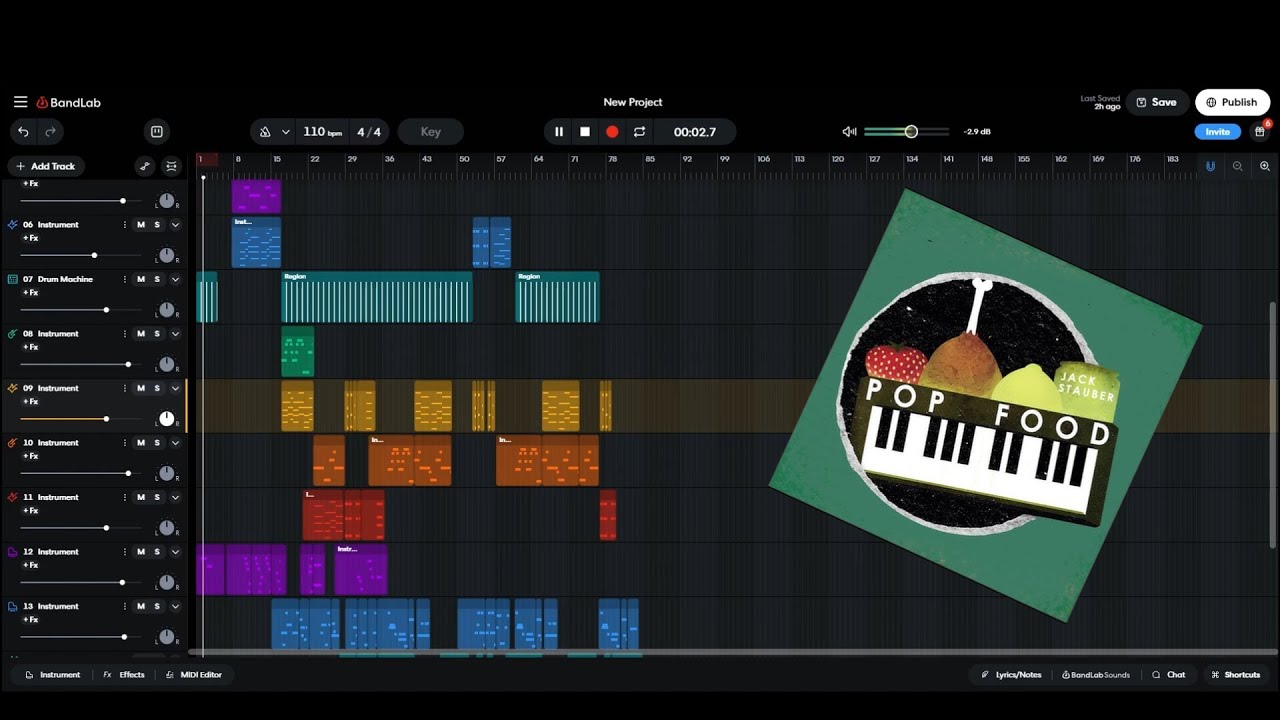
Task: Expand track 06 Instrument chevron
Action: pyautogui.click(x=175, y=225)
